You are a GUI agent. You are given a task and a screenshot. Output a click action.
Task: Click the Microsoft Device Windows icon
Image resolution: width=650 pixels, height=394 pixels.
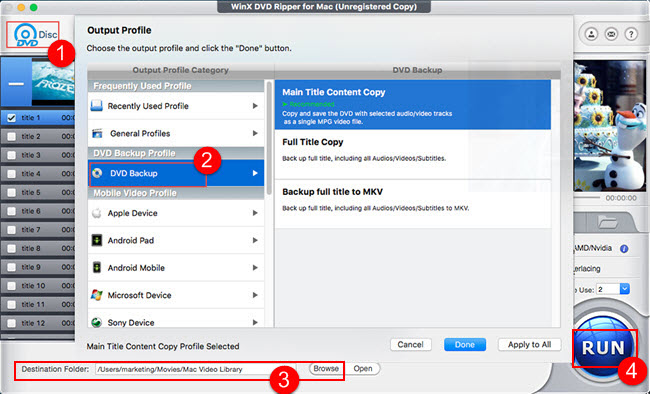coord(97,295)
